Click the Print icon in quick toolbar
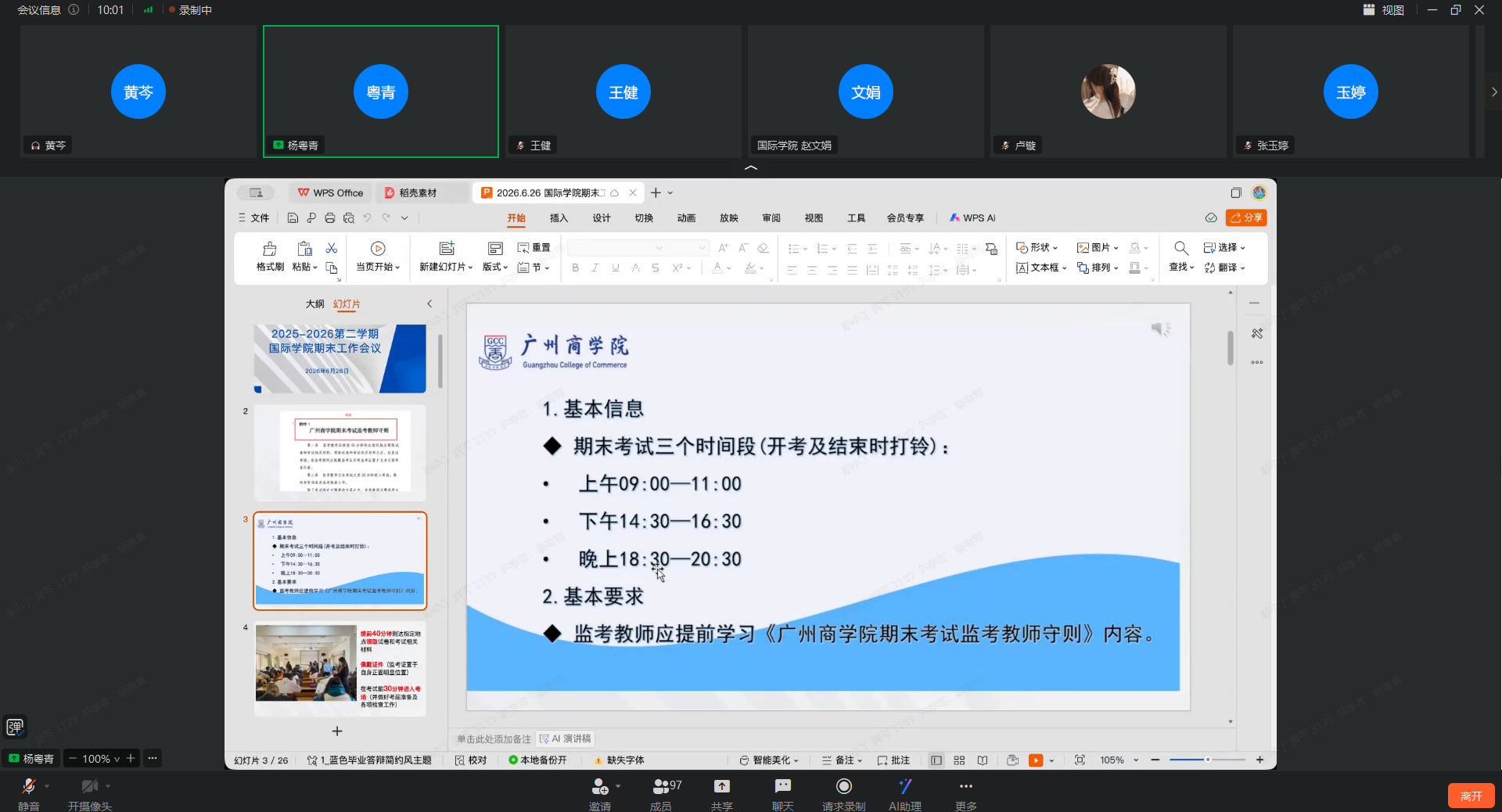This screenshot has width=1502, height=812. point(329,218)
